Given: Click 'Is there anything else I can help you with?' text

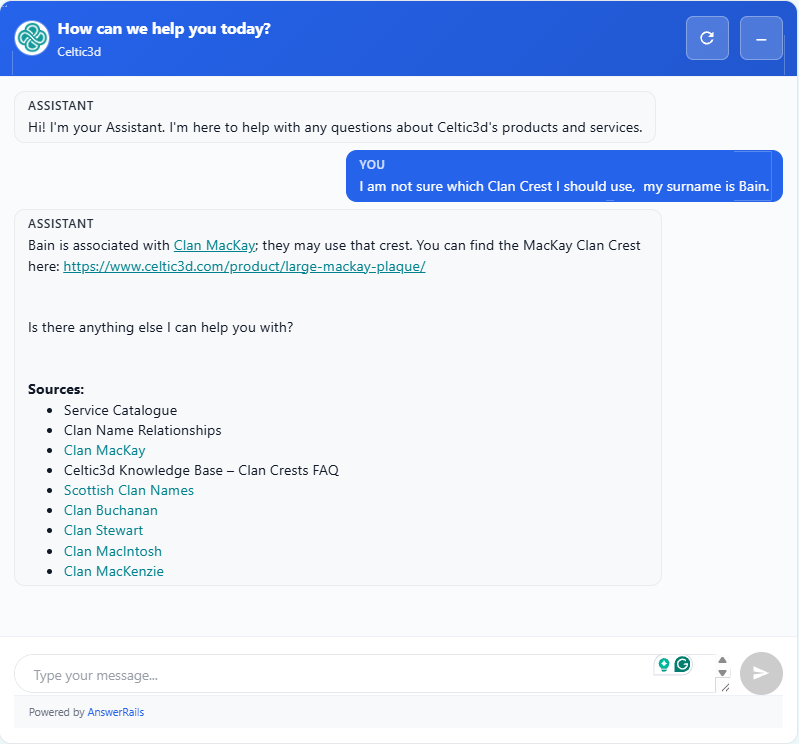Looking at the screenshot, I should point(161,327).
